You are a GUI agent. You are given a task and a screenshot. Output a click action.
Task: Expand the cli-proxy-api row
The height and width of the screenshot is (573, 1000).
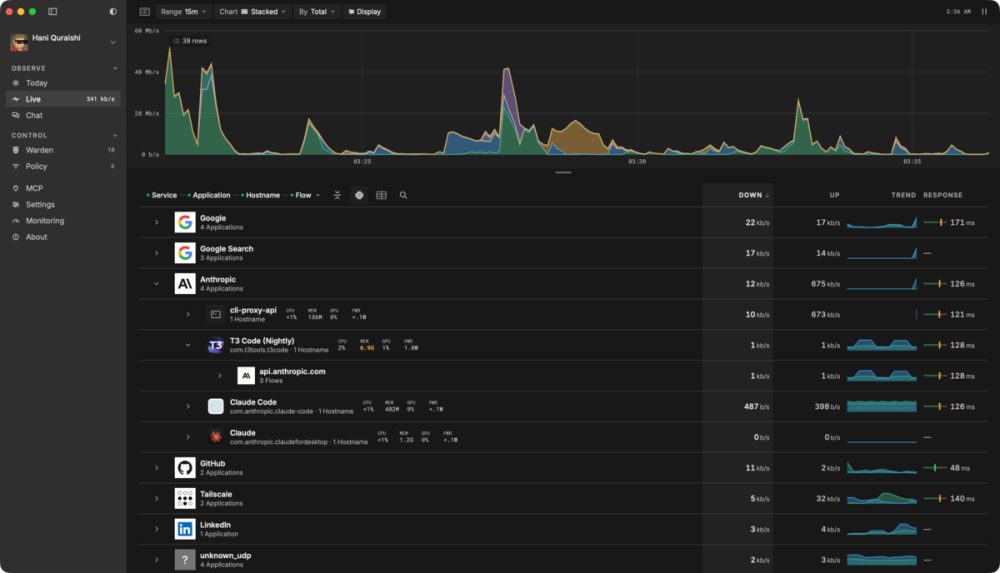click(188, 315)
